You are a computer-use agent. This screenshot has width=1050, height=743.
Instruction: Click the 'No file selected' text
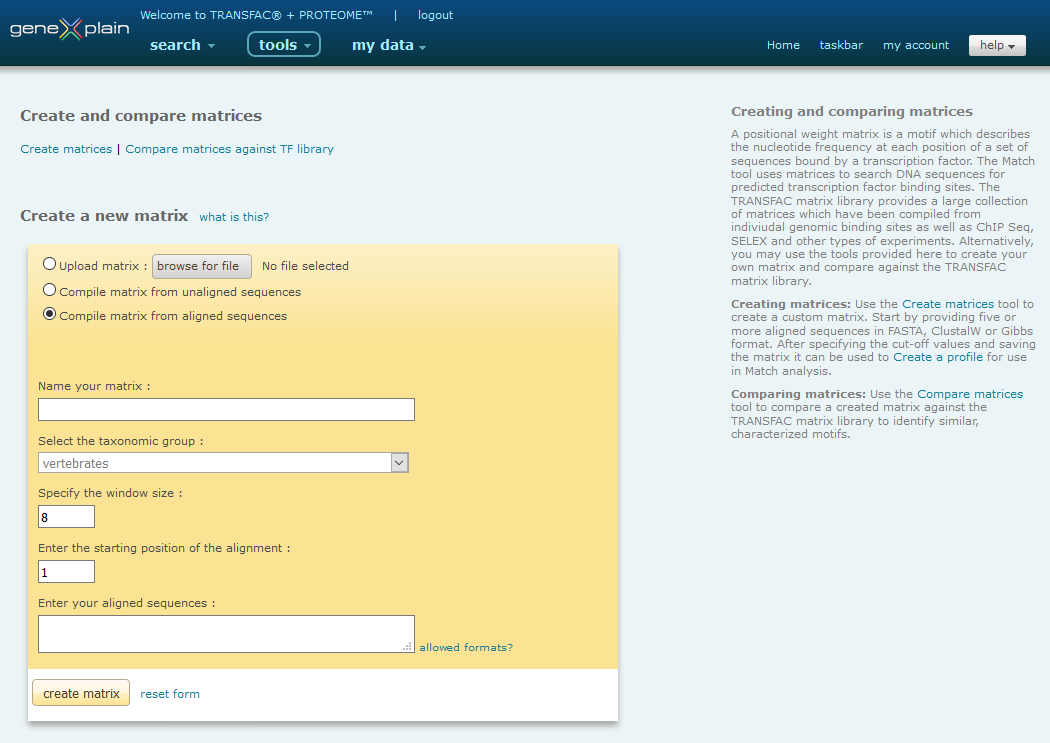(x=305, y=266)
